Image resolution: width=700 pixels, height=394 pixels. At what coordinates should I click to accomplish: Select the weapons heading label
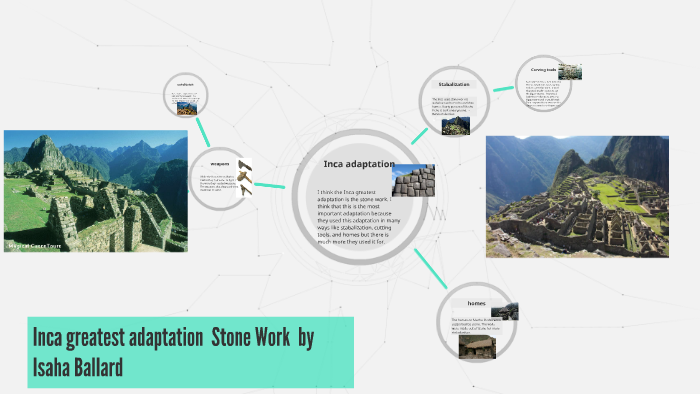click(220, 164)
